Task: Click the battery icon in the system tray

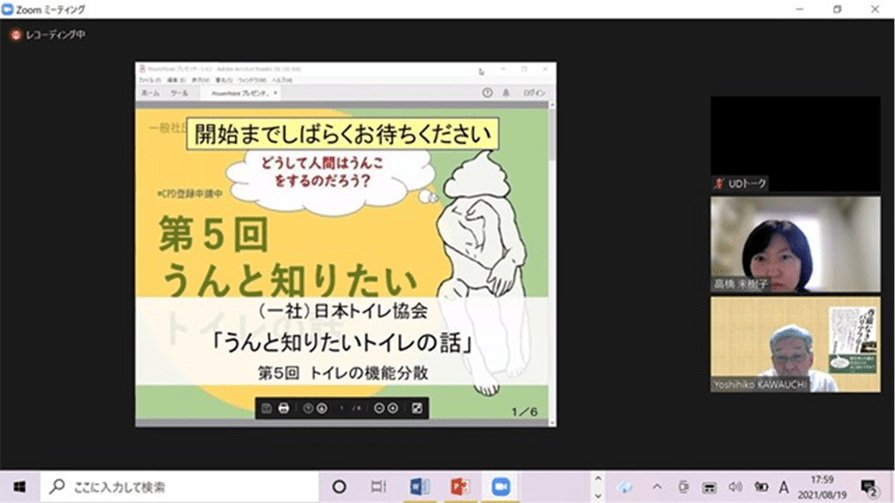Action: [x=761, y=487]
